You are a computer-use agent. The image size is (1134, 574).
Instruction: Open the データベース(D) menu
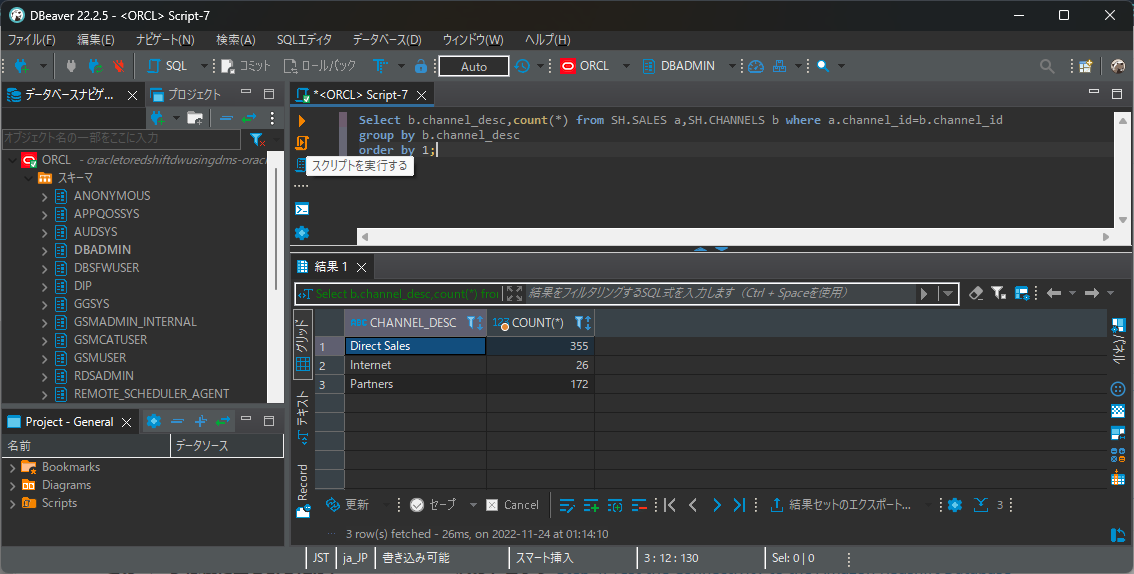pos(386,40)
